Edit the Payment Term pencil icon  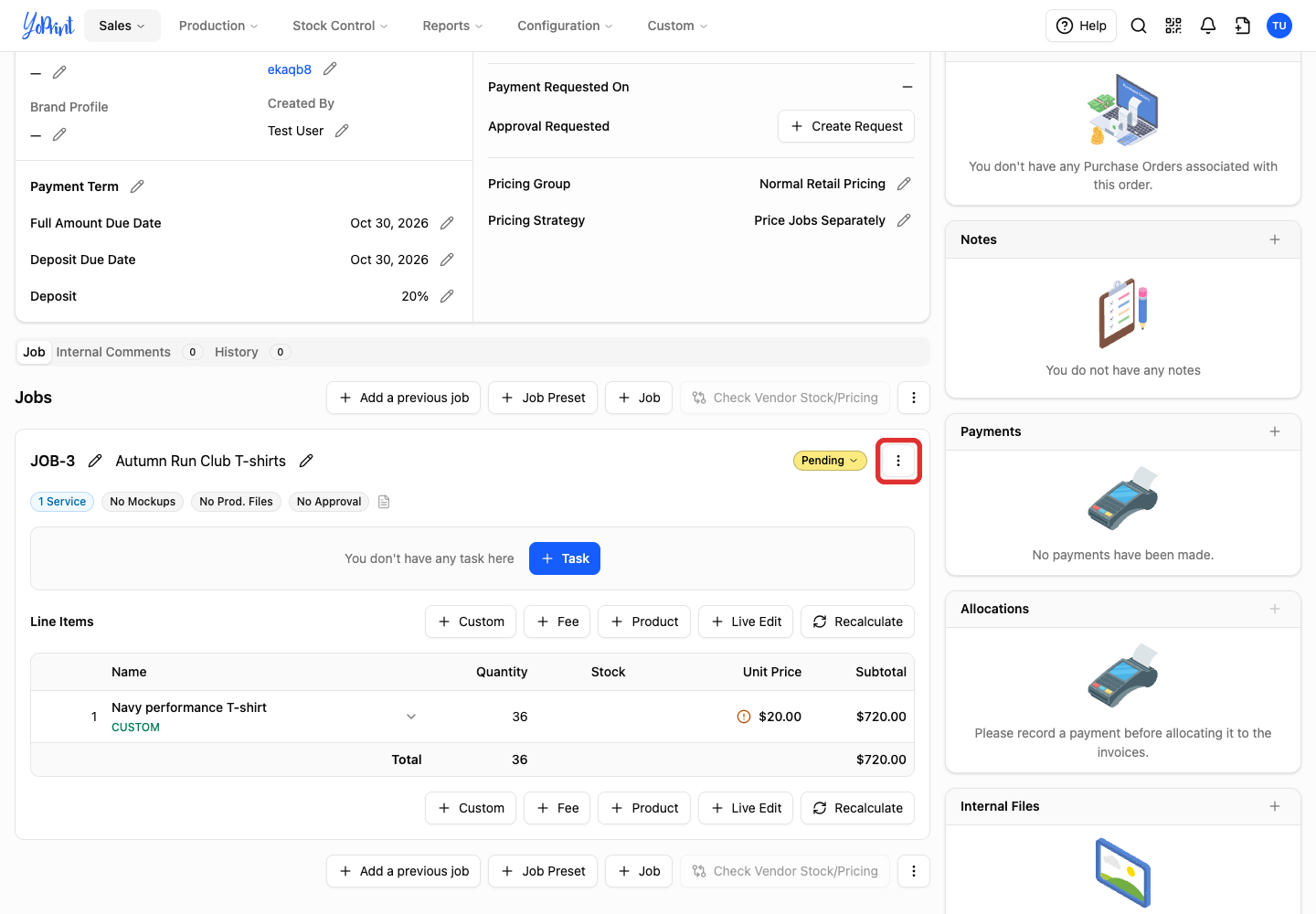click(137, 186)
